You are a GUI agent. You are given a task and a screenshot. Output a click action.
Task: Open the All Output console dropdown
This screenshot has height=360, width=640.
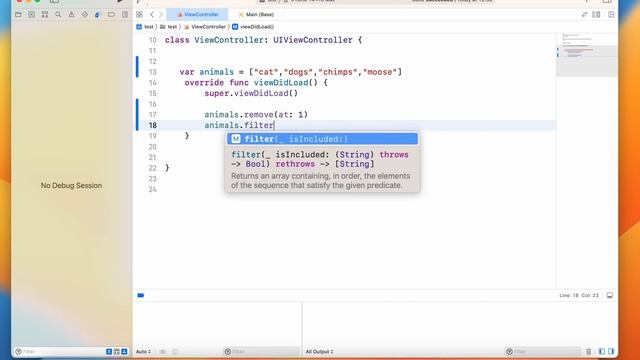click(319, 351)
